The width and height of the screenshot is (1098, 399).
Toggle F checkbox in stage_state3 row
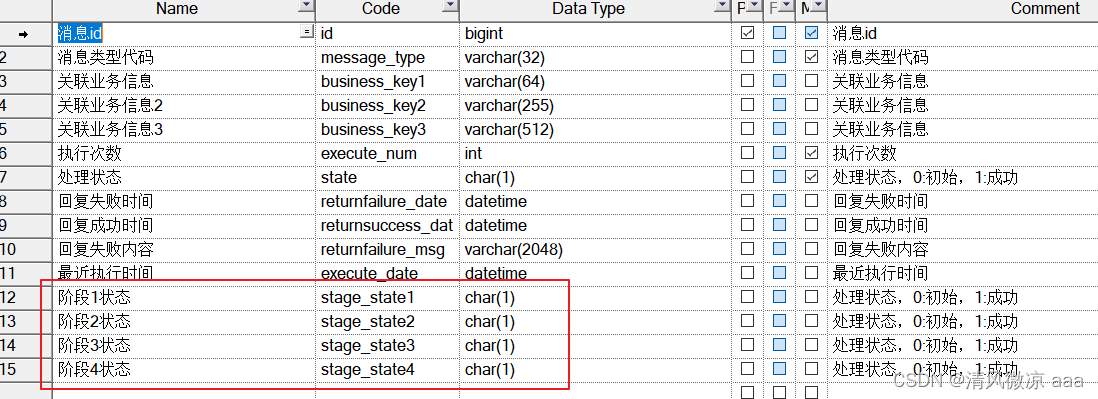[x=779, y=344]
